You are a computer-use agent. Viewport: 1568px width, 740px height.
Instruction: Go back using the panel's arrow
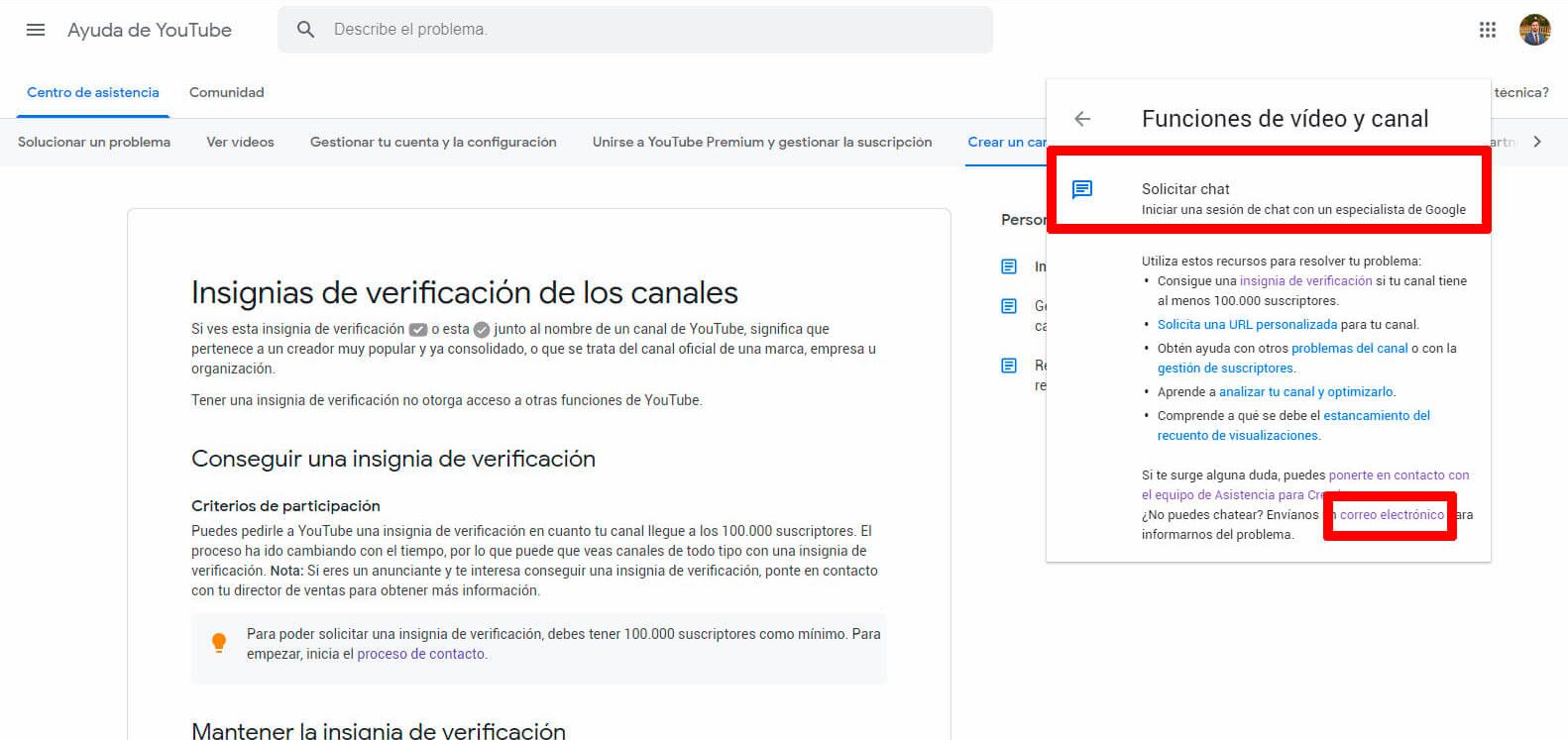[1082, 119]
